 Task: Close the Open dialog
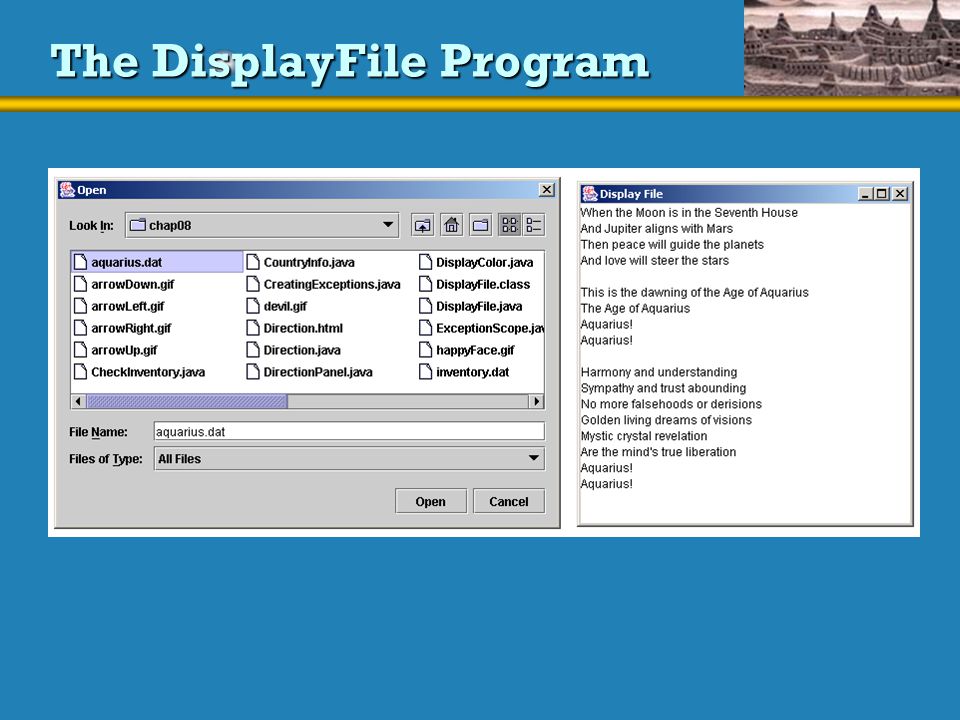coord(547,190)
